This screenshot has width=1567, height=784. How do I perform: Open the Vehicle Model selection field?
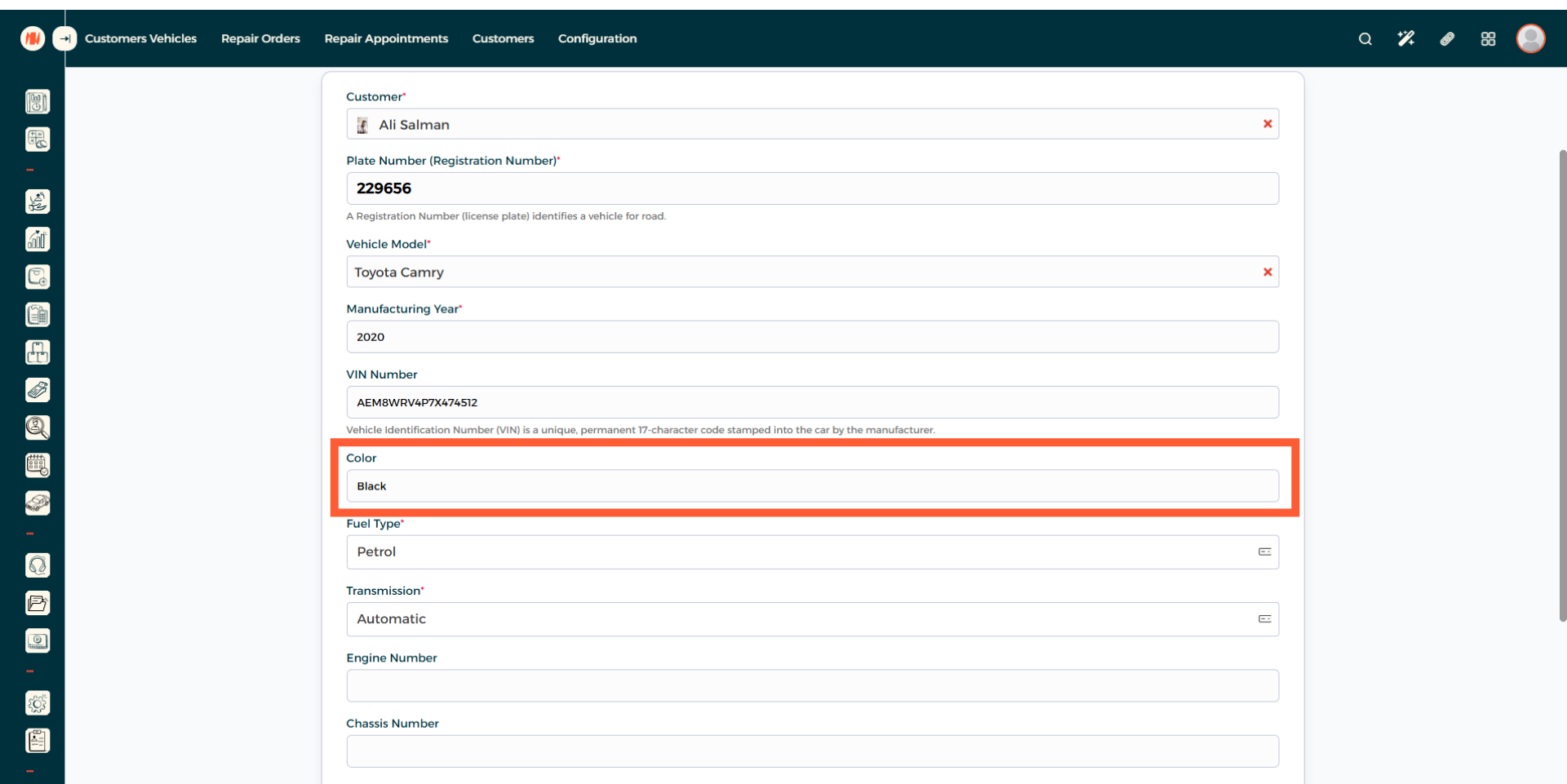point(800,272)
